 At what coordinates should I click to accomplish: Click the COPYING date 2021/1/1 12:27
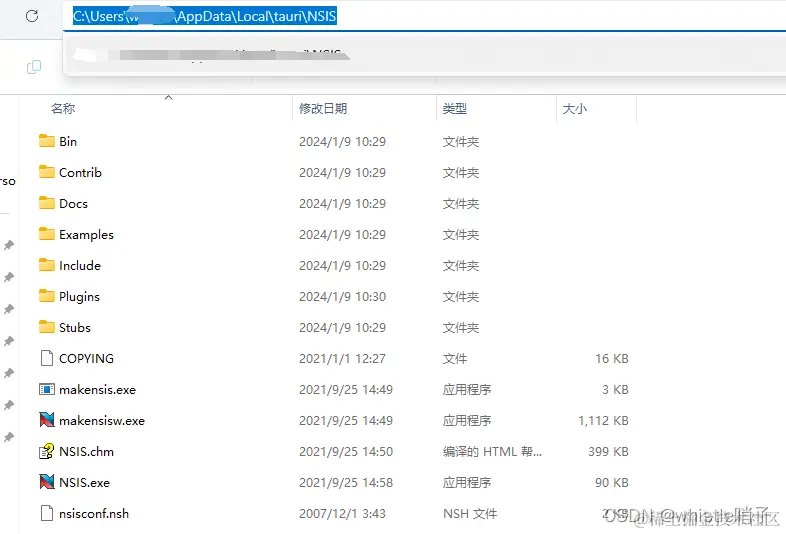click(x=342, y=359)
